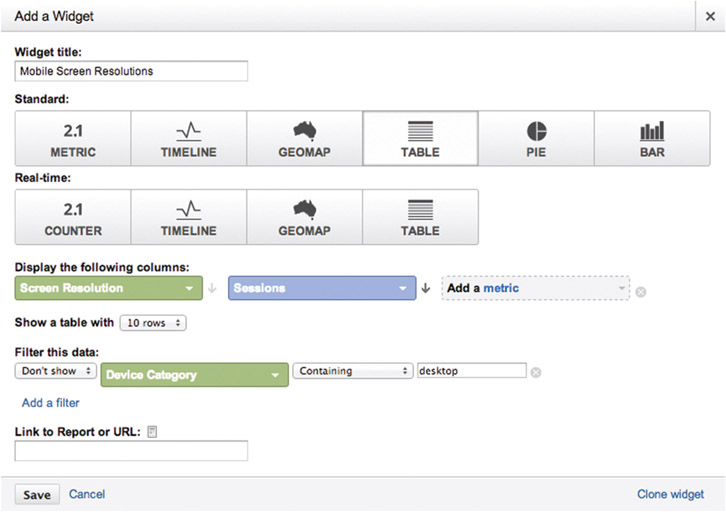726x512 pixels.
Task: Select the PIE chart widget type
Action: [536, 138]
